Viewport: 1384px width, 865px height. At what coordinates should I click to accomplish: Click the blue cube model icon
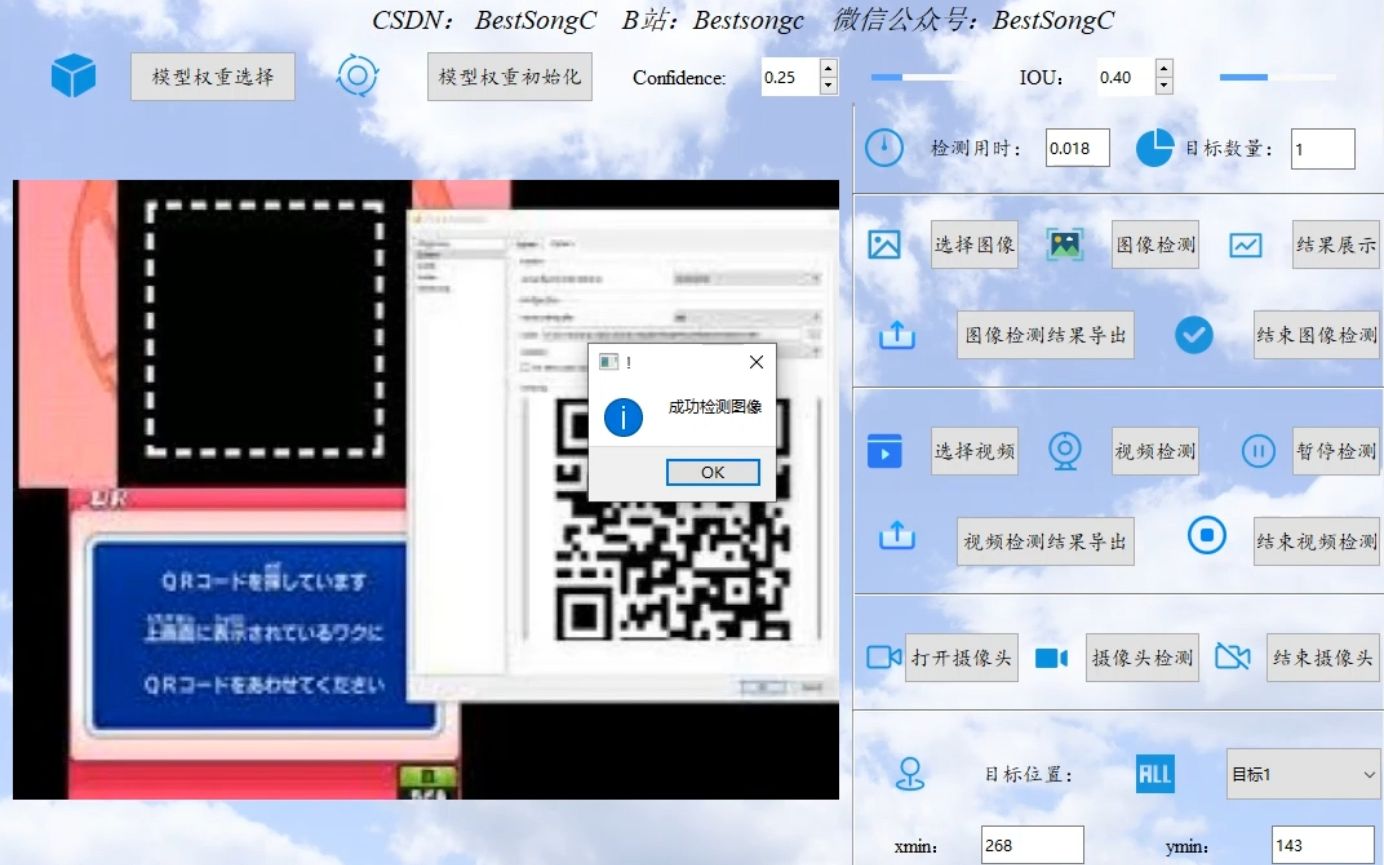pos(73,76)
